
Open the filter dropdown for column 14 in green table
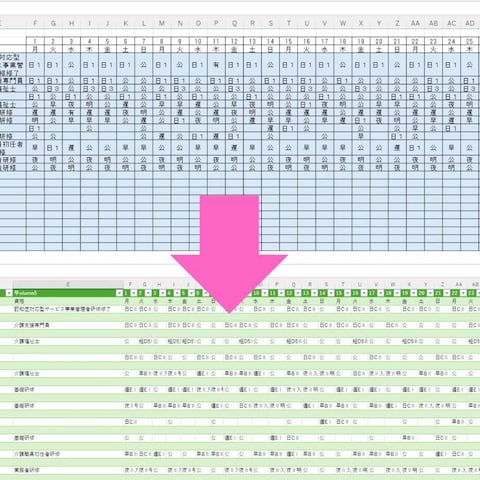click(x=331, y=293)
